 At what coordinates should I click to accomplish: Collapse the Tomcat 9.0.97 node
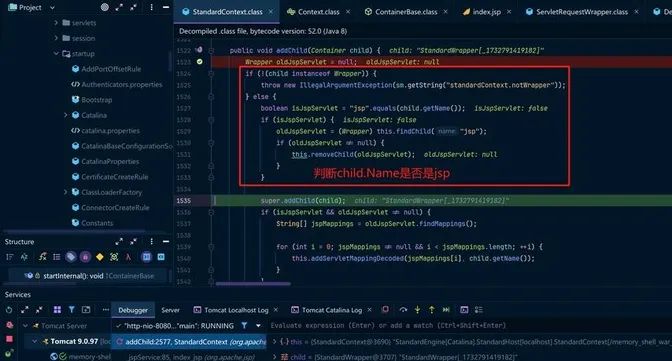click(x=34, y=342)
